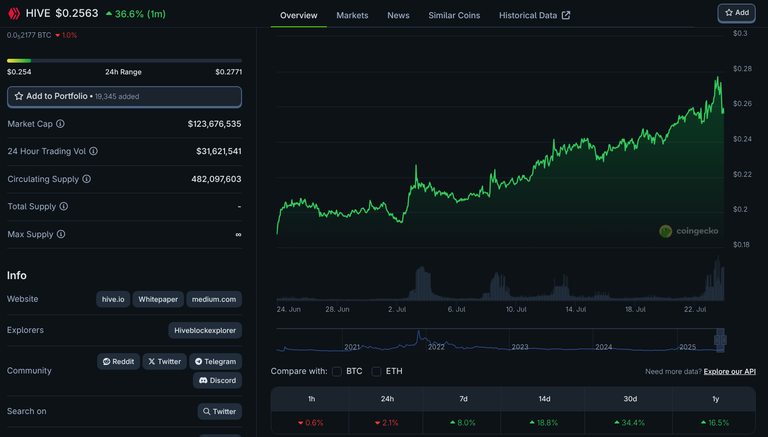768x437 pixels.
Task: Click the chart range navigator handle at 2025
Action: 720,340
